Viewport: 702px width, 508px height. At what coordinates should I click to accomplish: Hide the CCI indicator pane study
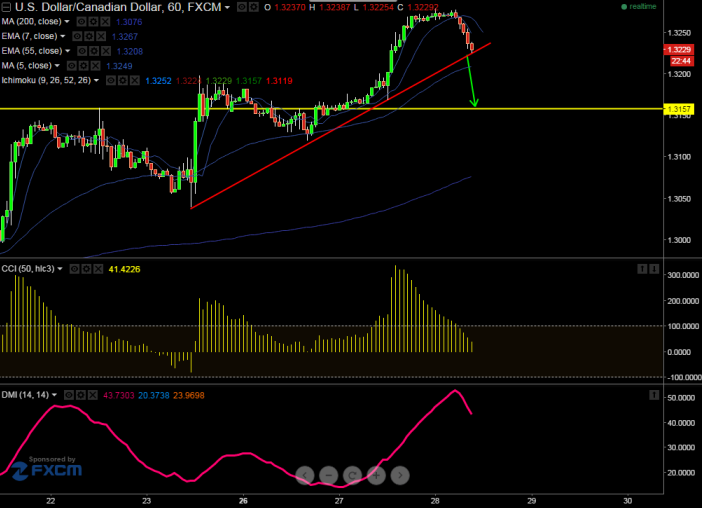(x=75, y=269)
